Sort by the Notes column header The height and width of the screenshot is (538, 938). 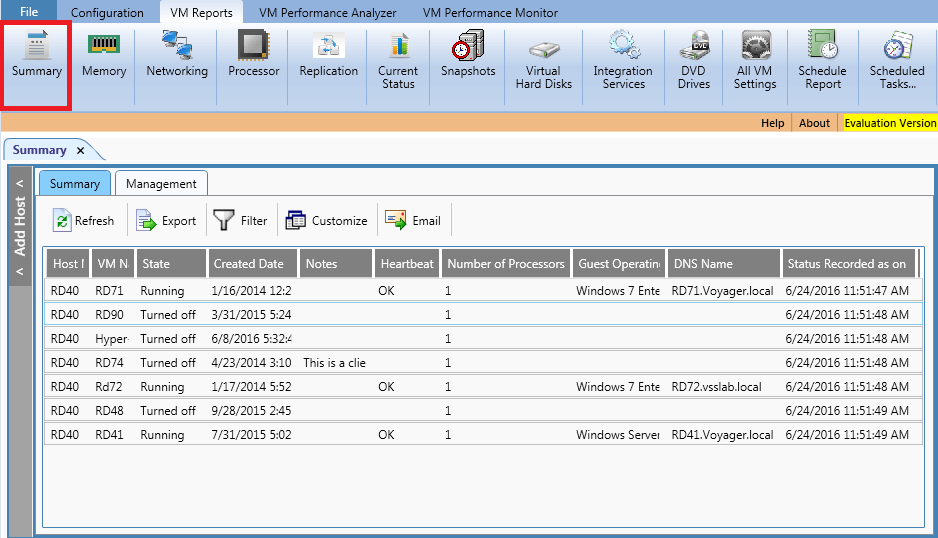[336, 263]
